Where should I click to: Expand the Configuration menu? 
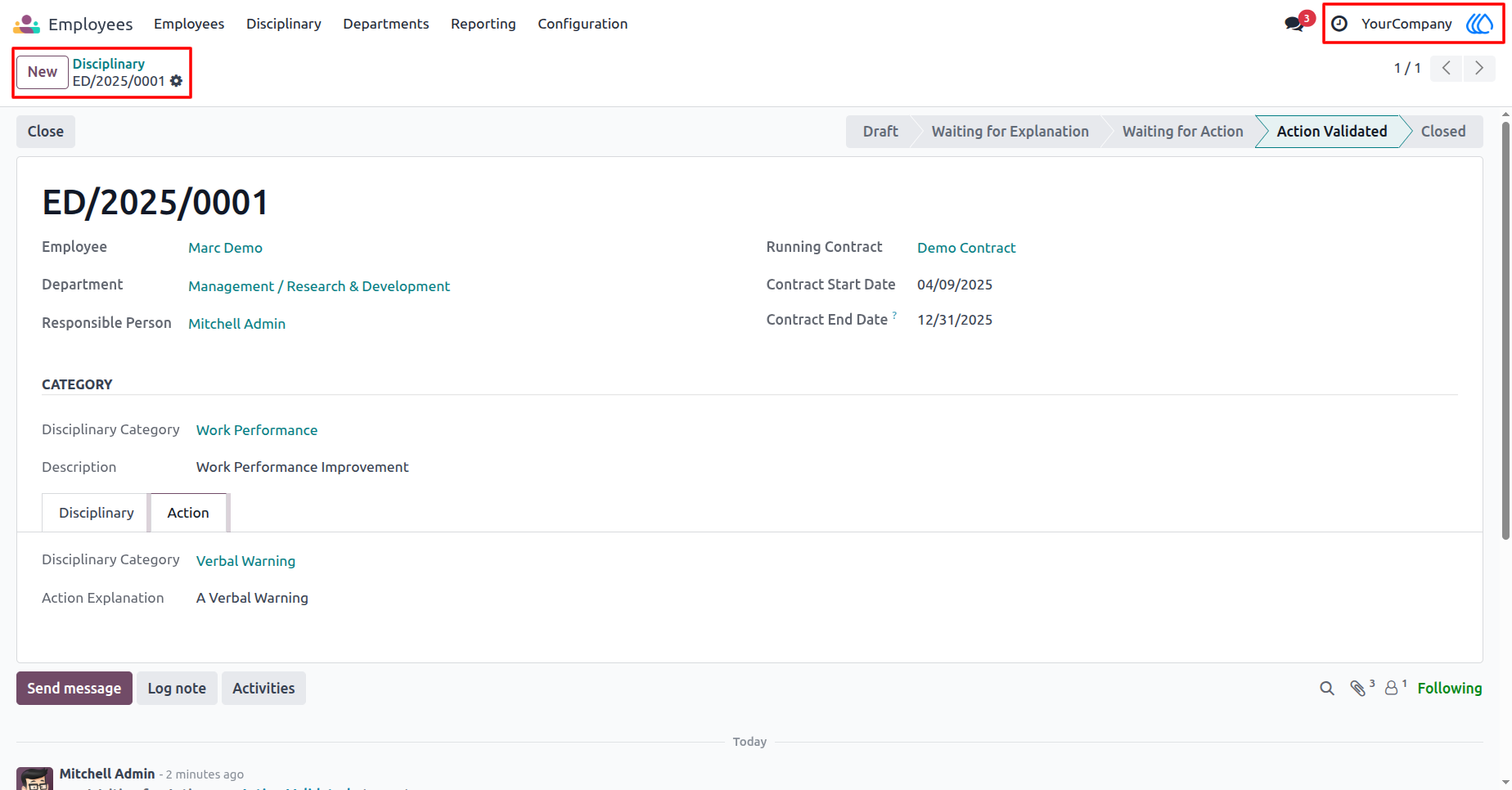[583, 24]
